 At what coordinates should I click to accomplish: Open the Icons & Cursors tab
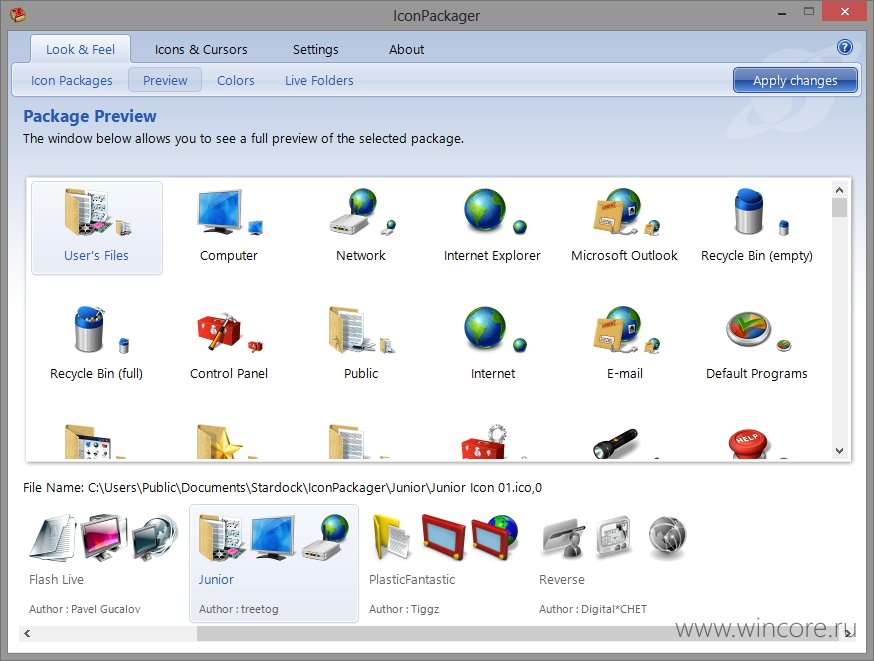pos(201,49)
